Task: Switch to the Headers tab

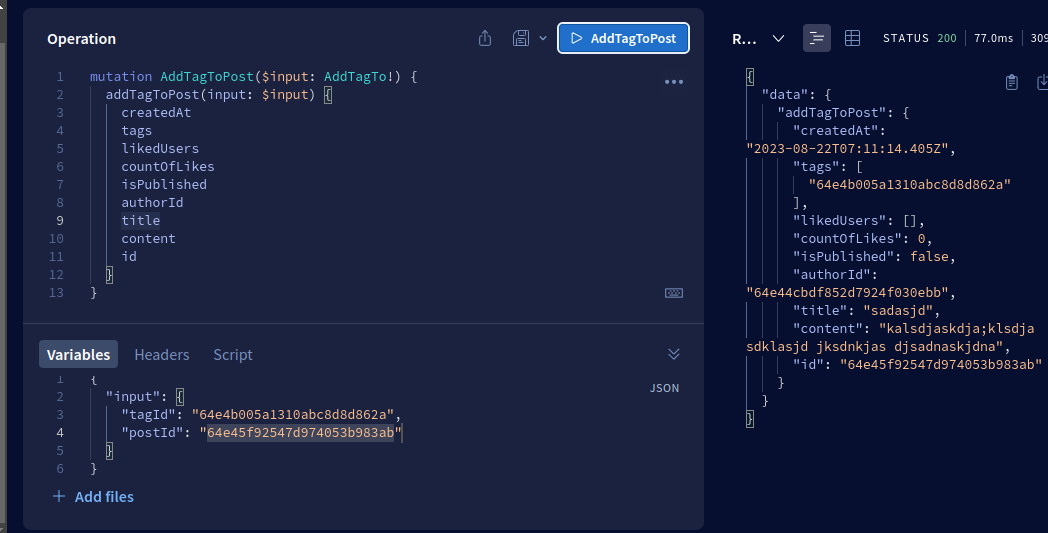Action: tap(162, 354)
